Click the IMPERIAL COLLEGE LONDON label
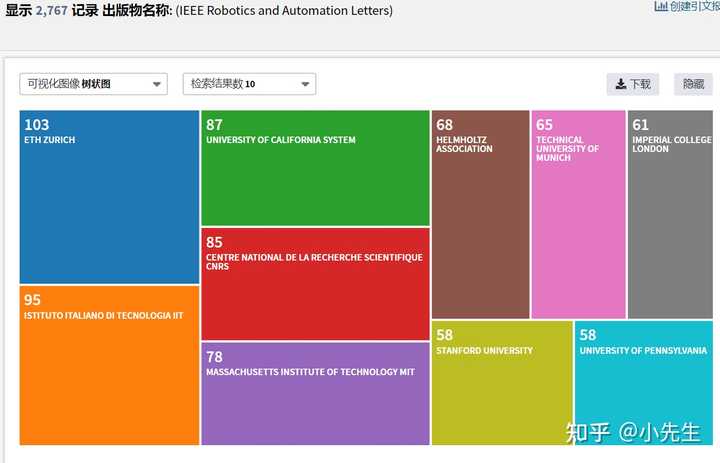Viewport: 720px width, 463px height. click(x=672, y=144)
